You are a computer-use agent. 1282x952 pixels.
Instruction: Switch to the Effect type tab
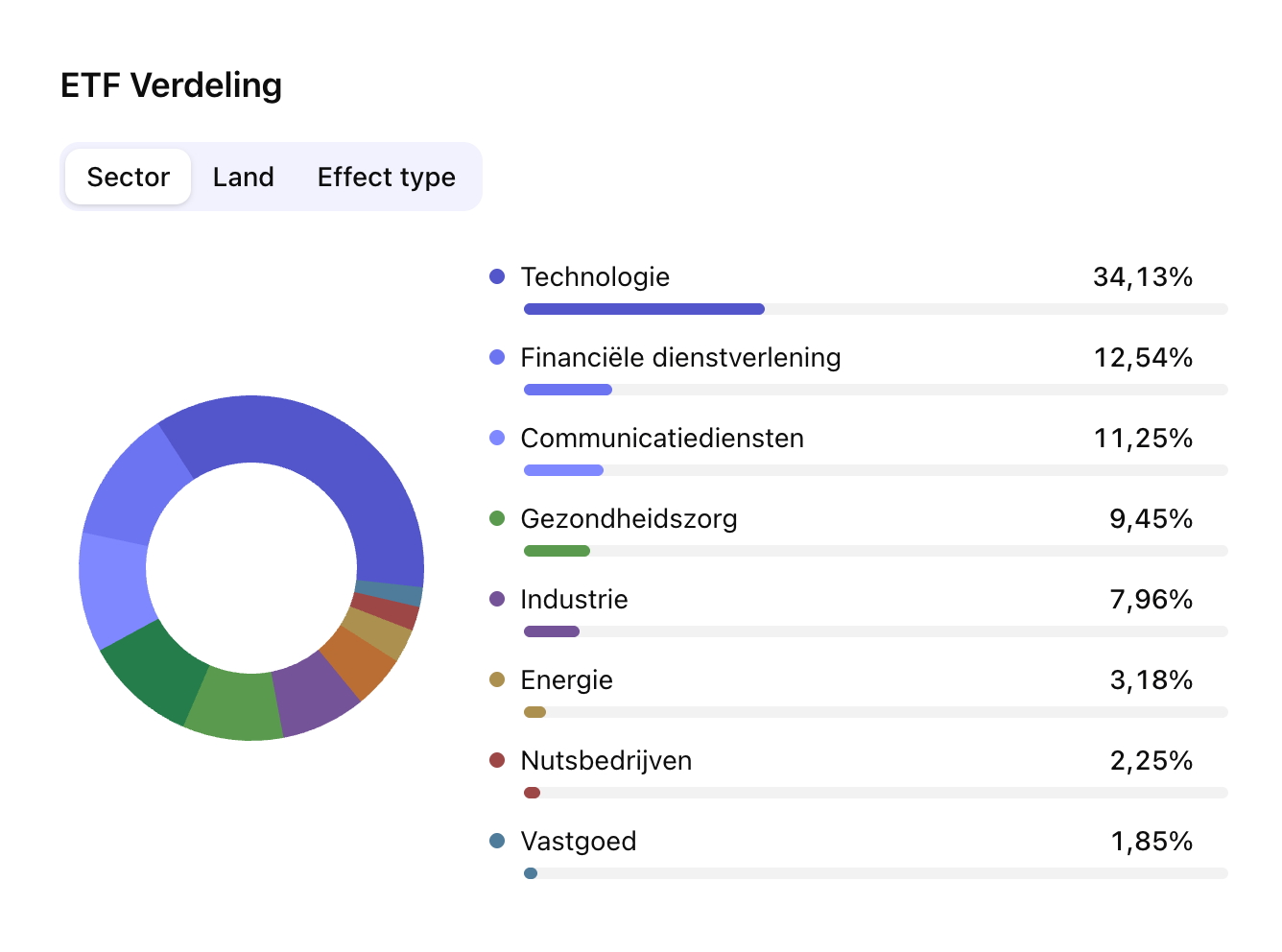coord(386,177)
